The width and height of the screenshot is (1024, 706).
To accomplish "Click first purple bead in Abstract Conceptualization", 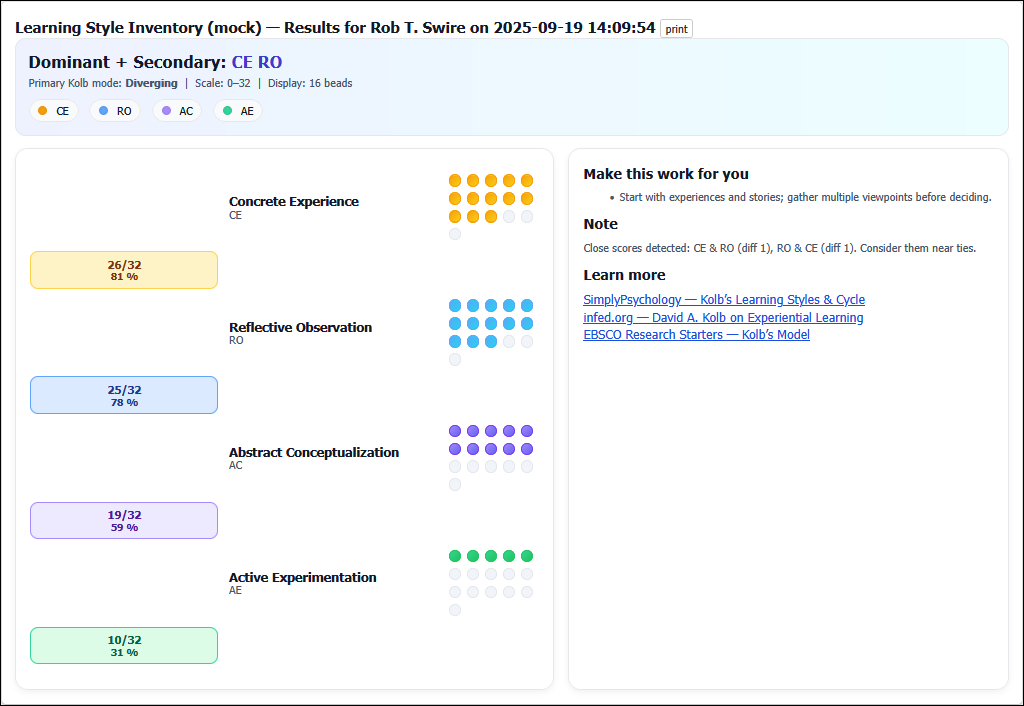I will [455, 431].
